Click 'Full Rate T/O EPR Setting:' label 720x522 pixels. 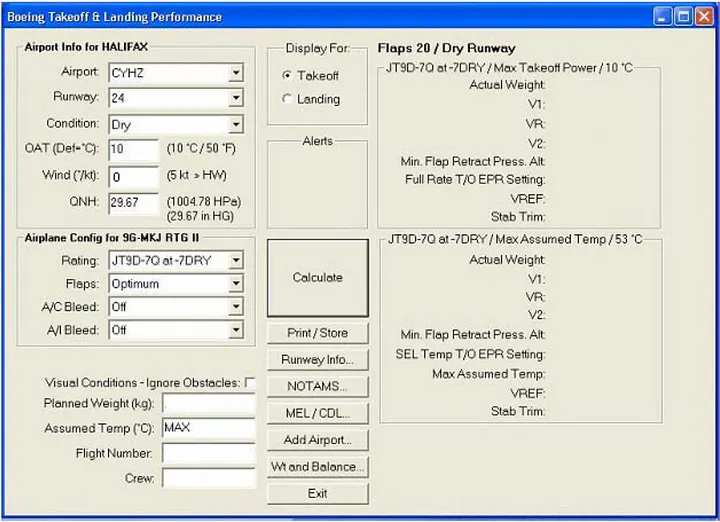(x=475, y=180)
